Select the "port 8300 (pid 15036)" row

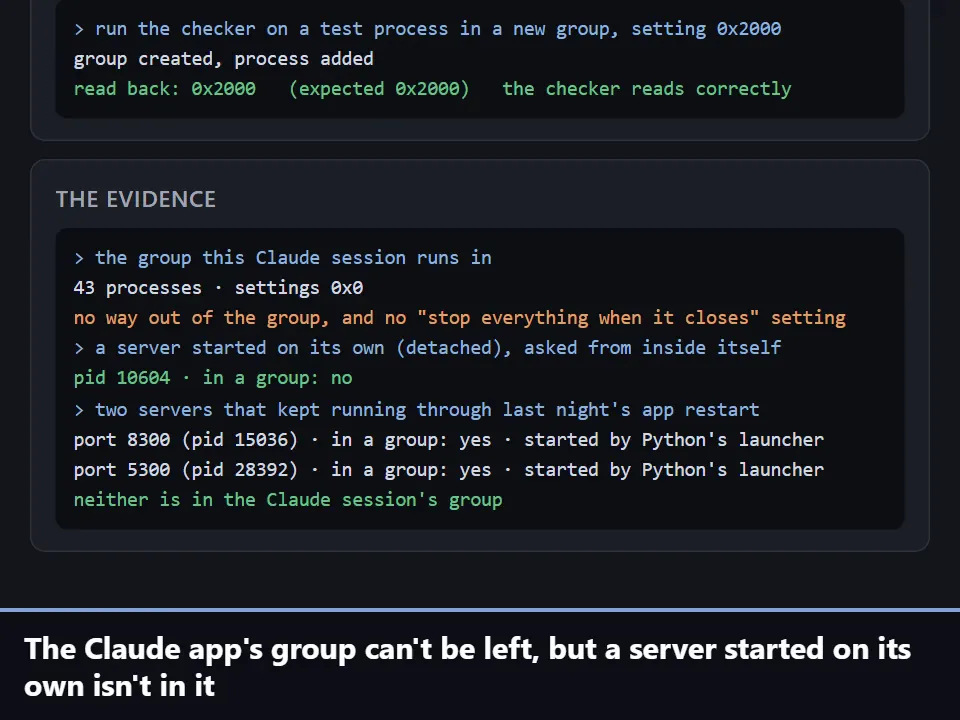(449, 440)
